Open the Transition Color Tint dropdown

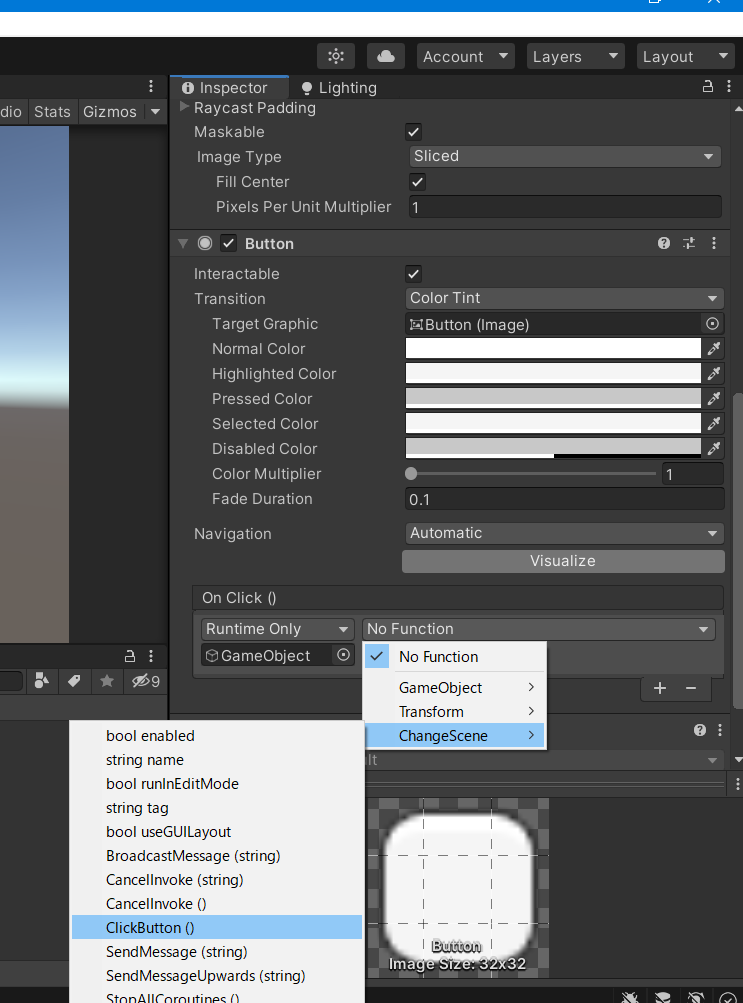coord(565,298)
